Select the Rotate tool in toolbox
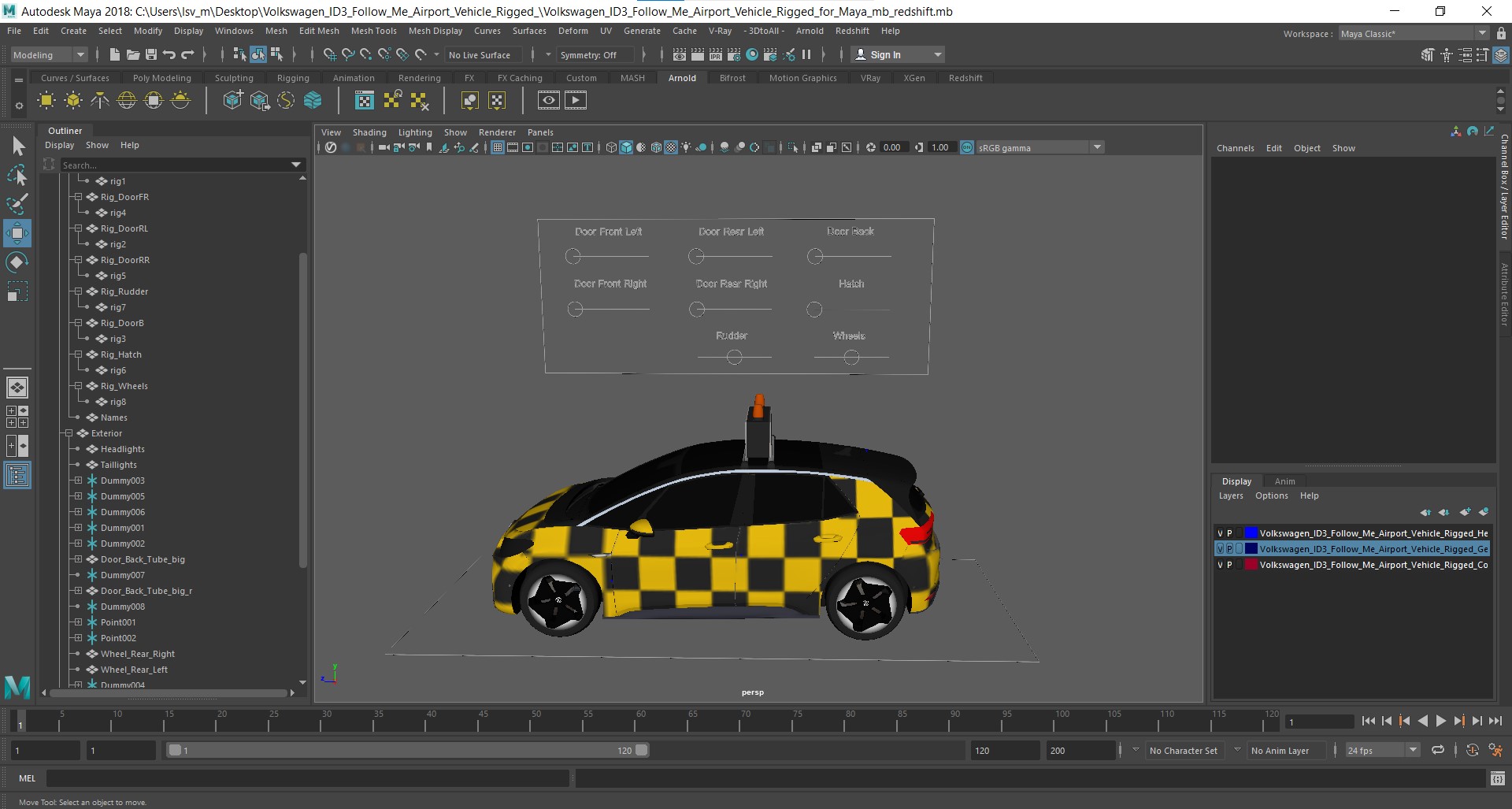The width and height of the screenshot is (1512, 809). pos(17,262)
